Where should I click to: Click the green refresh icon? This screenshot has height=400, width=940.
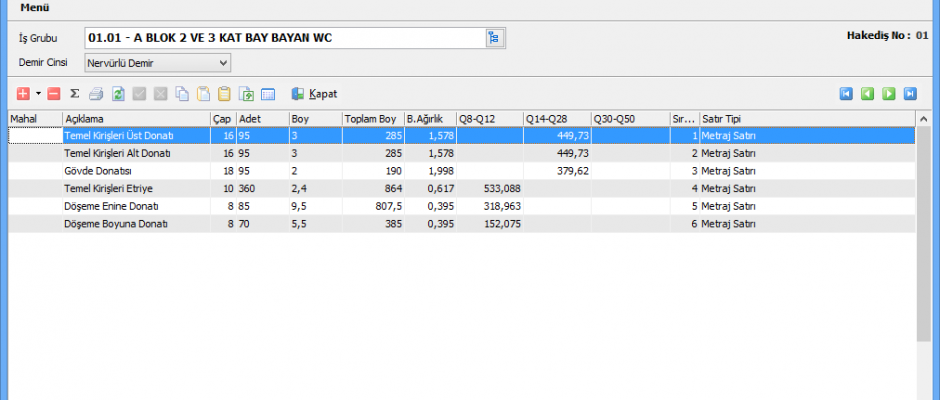[117, 94]
